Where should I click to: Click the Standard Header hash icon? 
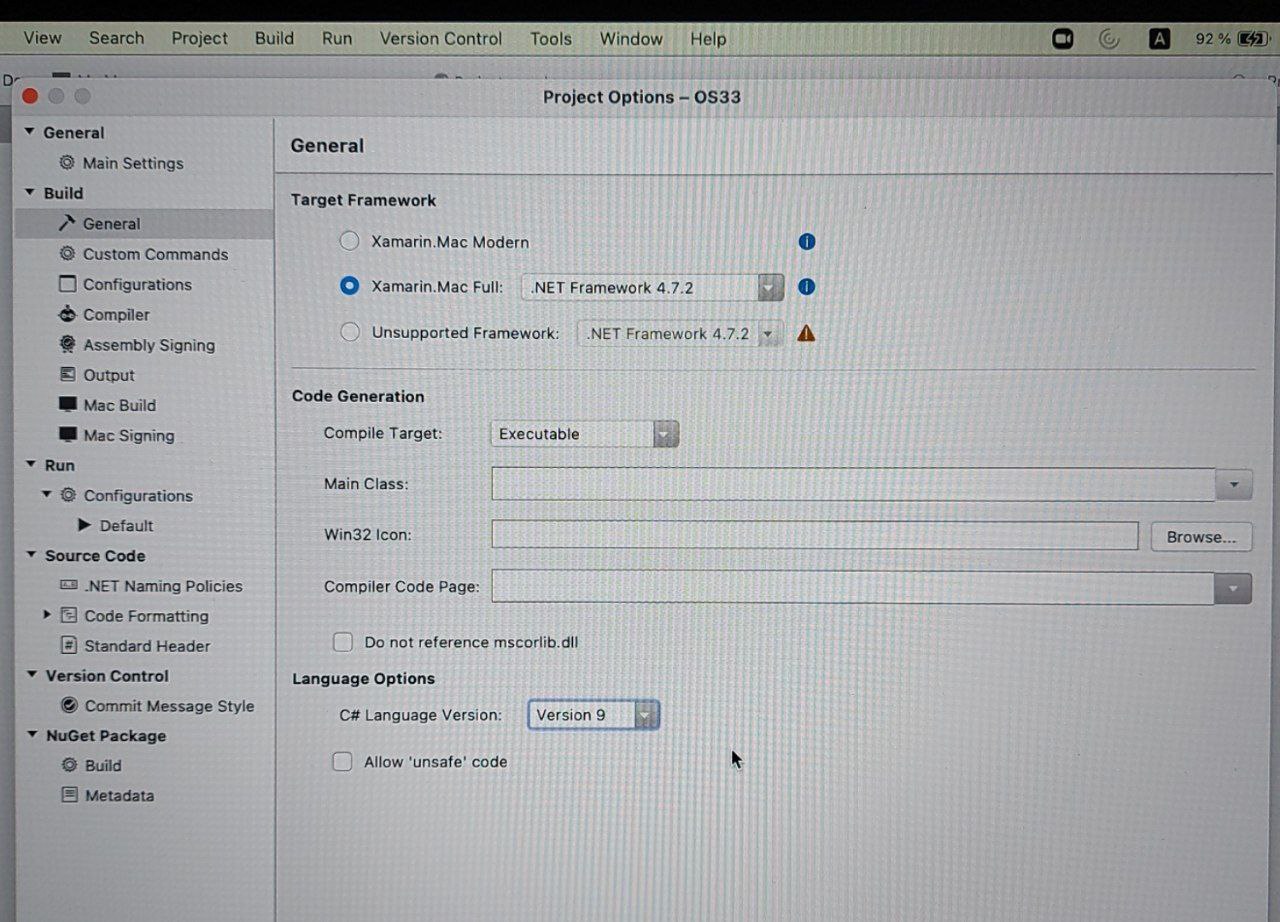click(x=69, y=645)
